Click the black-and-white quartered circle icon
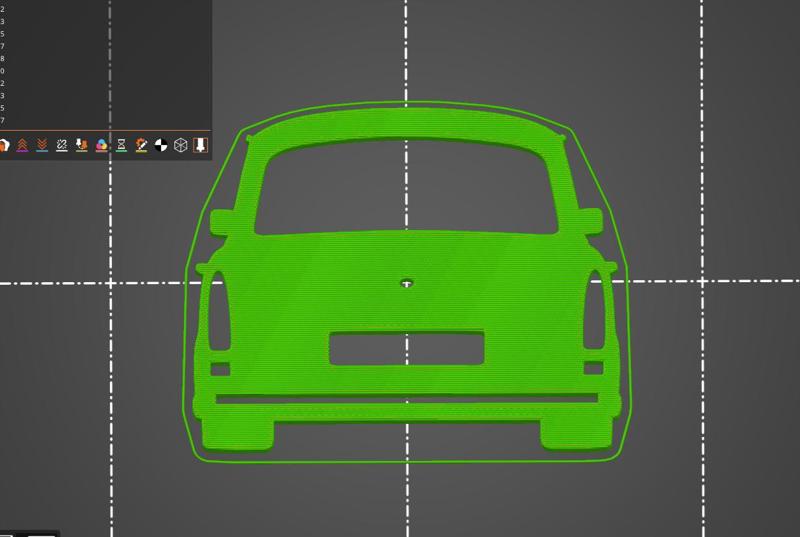The image size is (800, 537). pyautogui.click(x=161, y=145)
